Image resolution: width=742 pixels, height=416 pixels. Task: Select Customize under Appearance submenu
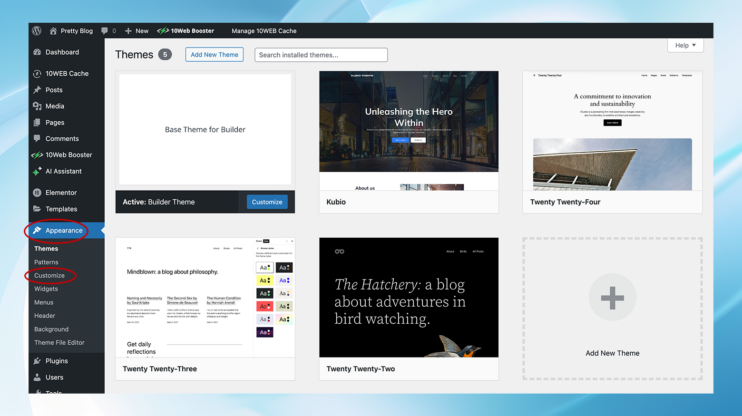pyautogui.click(x=49, y=276)
